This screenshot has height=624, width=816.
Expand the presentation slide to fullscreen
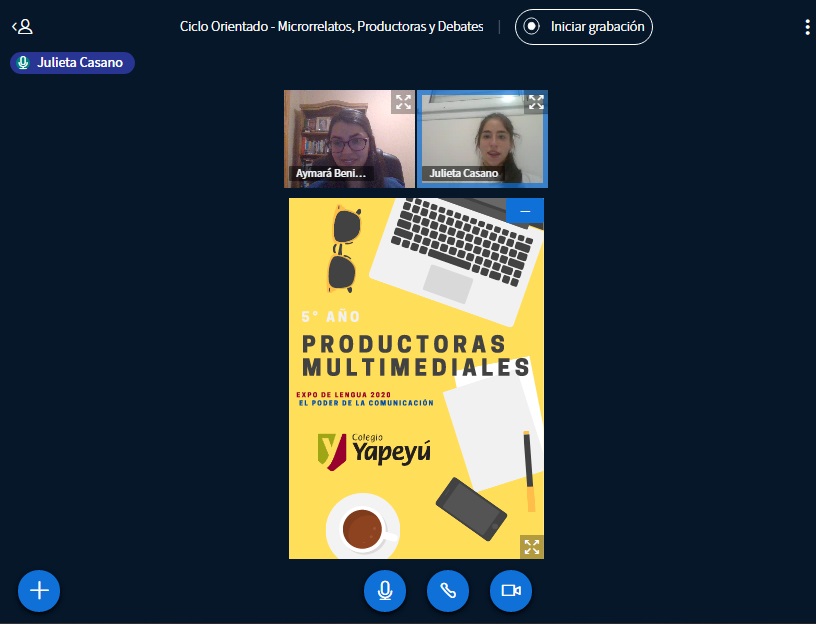(x=531, y=546)
